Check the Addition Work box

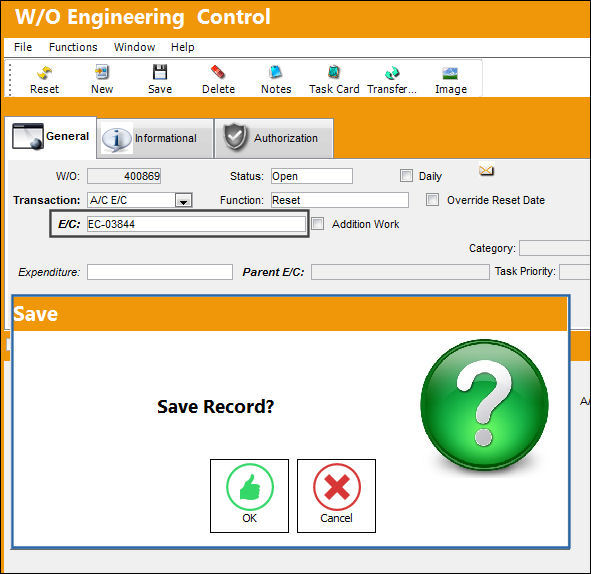point(317,224)
